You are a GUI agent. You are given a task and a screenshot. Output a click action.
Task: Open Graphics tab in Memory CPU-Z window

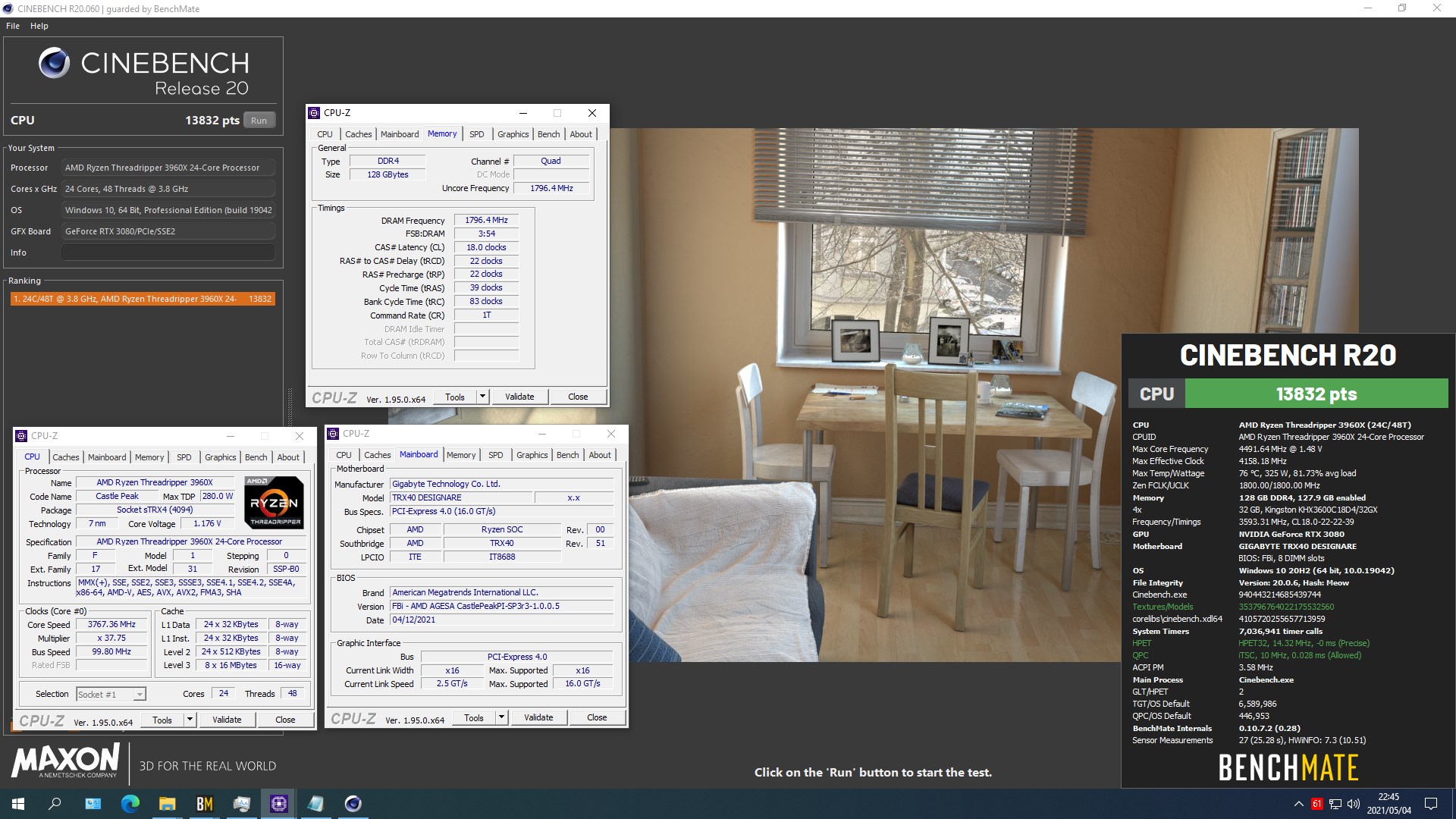pos(513,134)
